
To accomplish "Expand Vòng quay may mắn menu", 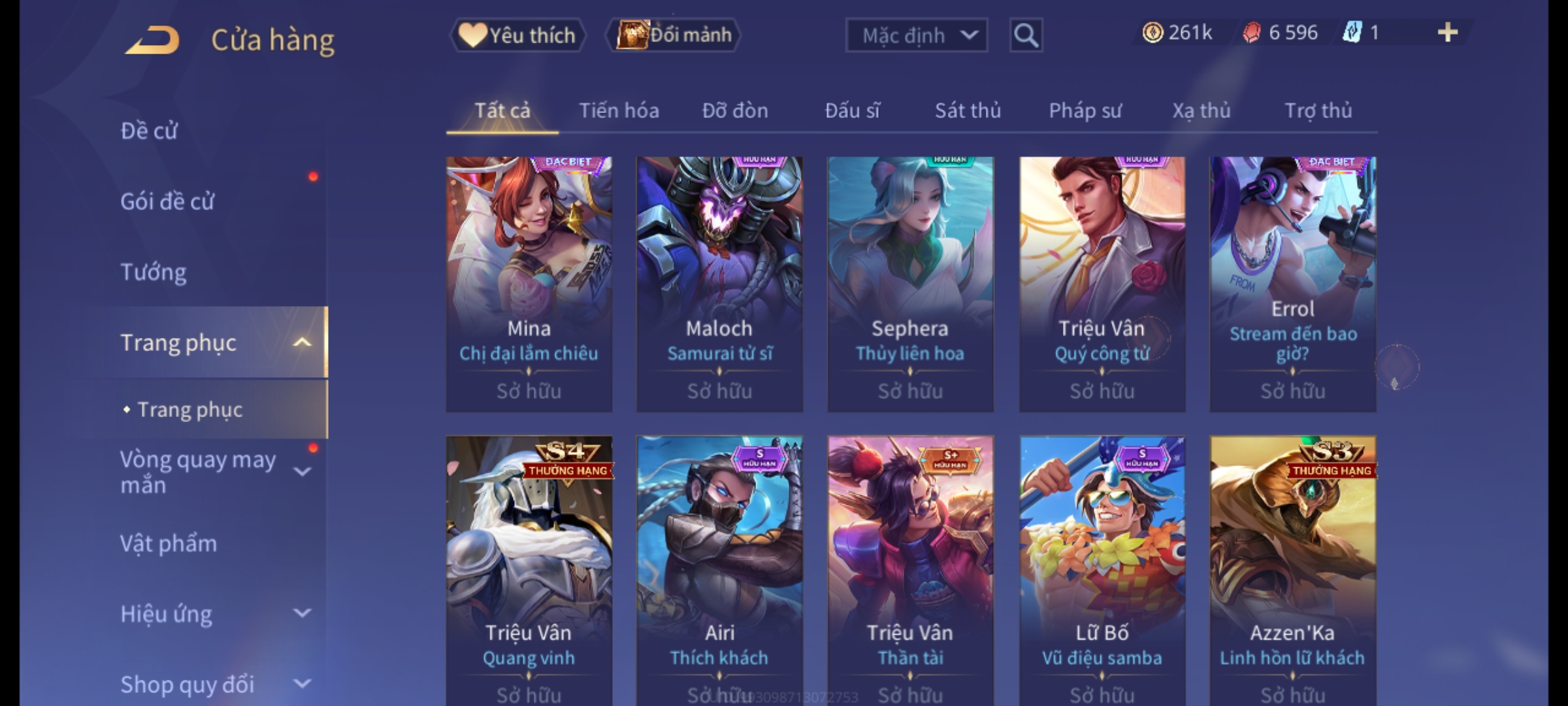I will (x=302, y=471).
